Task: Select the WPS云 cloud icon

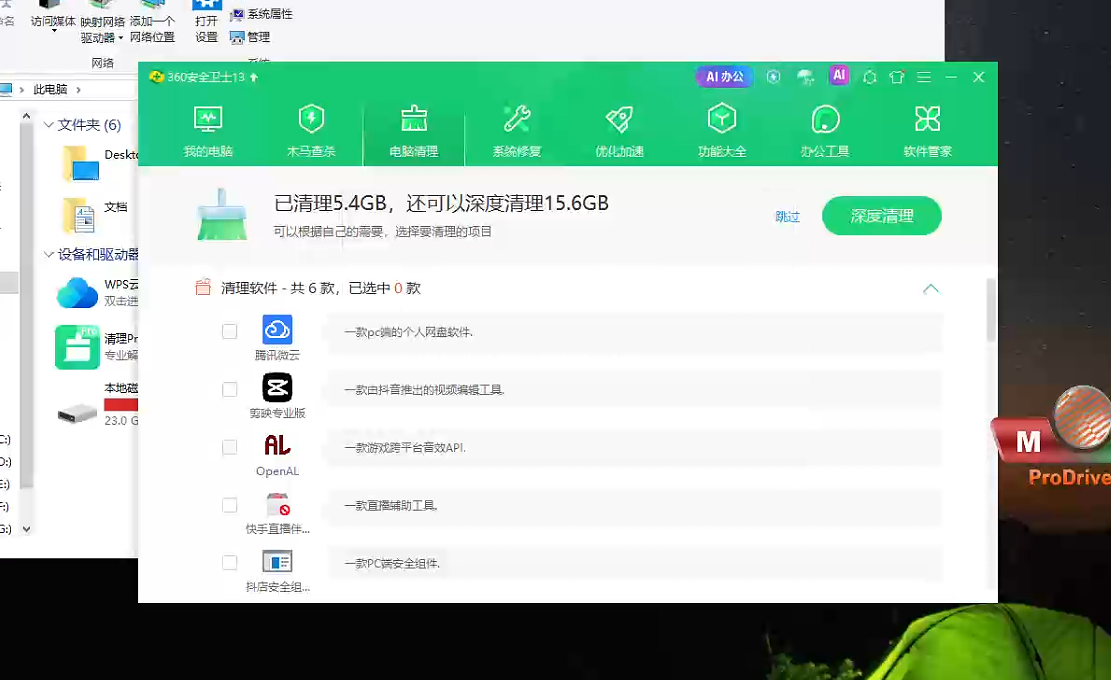Action: (x=77, y=293)
